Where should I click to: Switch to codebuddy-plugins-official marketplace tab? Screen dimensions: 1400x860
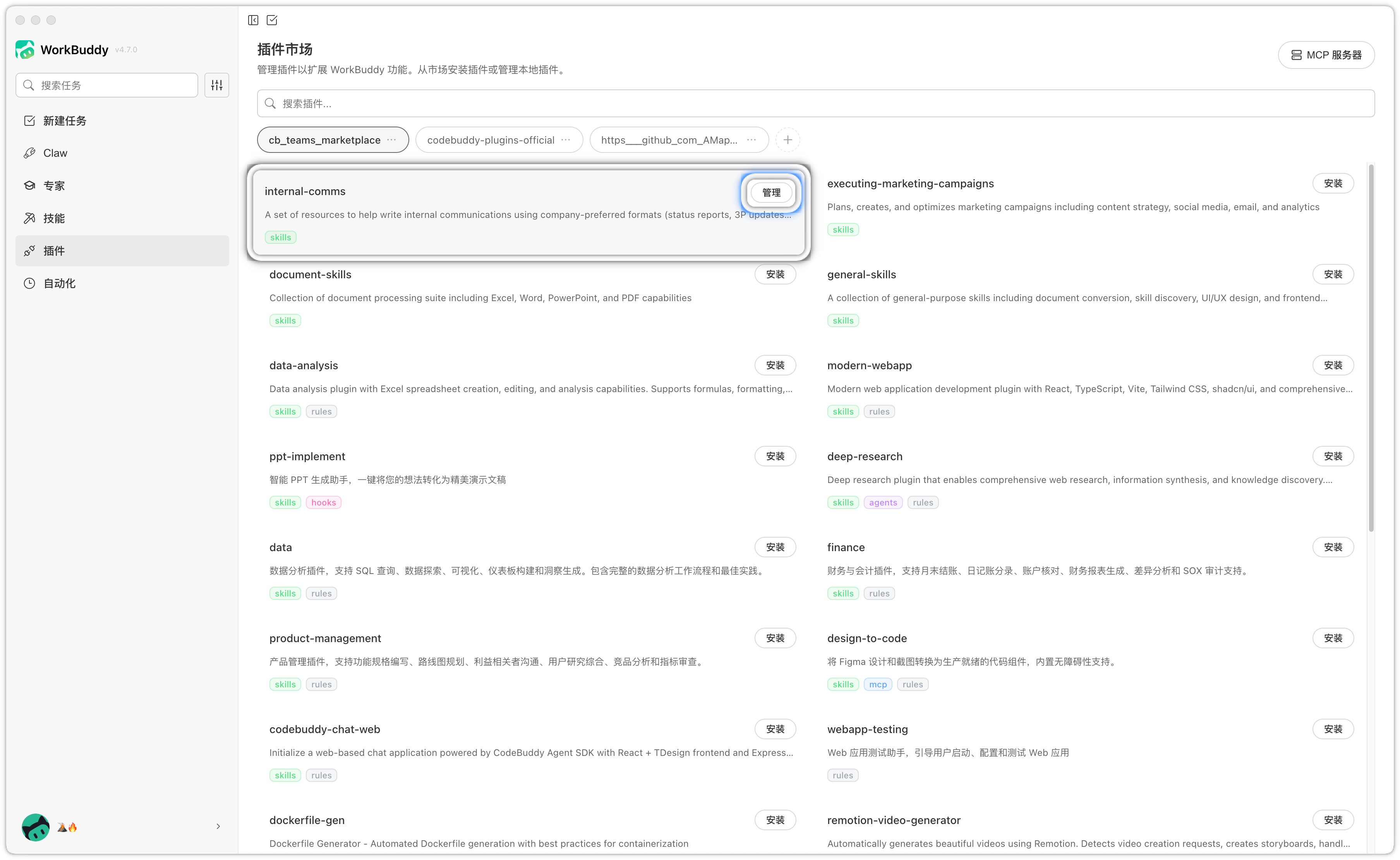(x=491, y=140)
